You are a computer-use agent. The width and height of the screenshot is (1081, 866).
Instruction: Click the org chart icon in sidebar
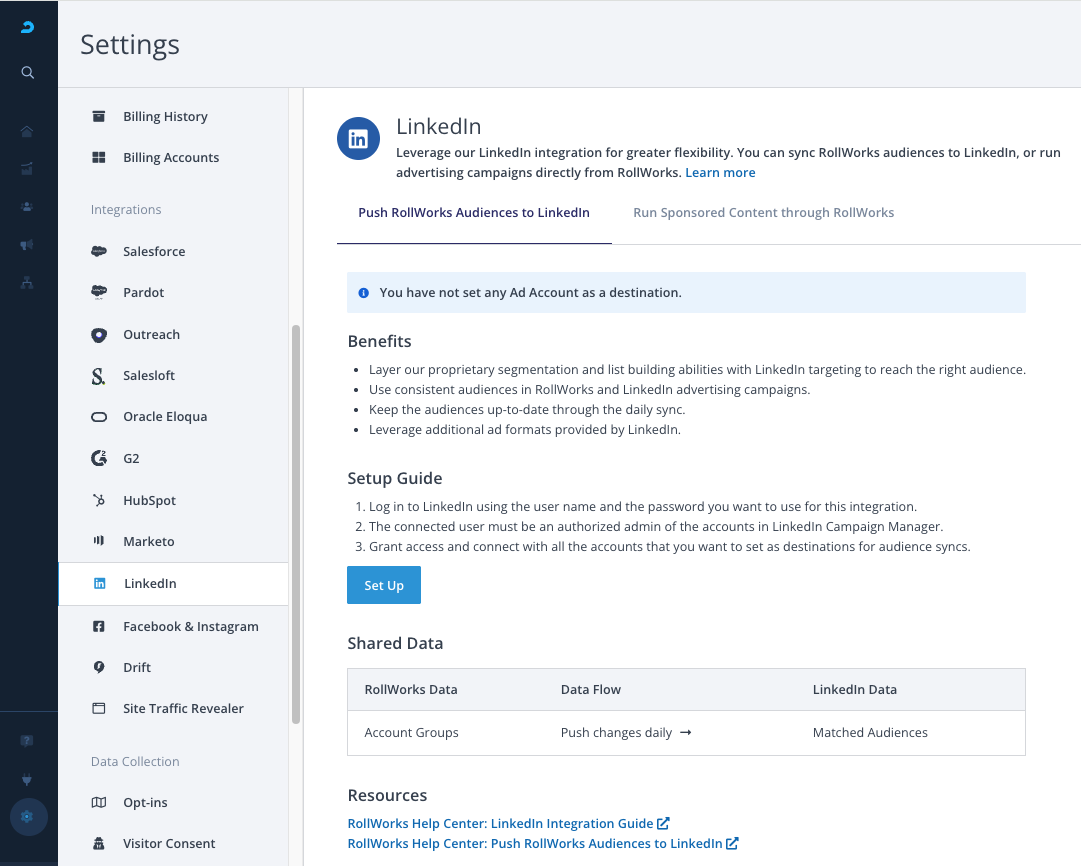coord(27,283)
